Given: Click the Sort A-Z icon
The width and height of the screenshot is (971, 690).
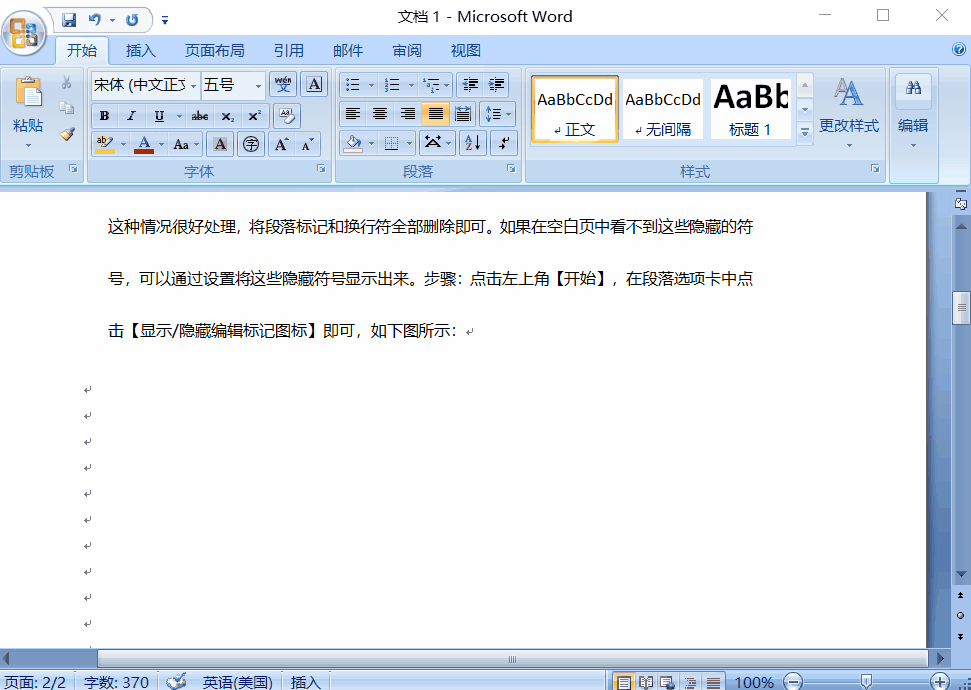Looking at the screenshot, I should 472,143.
